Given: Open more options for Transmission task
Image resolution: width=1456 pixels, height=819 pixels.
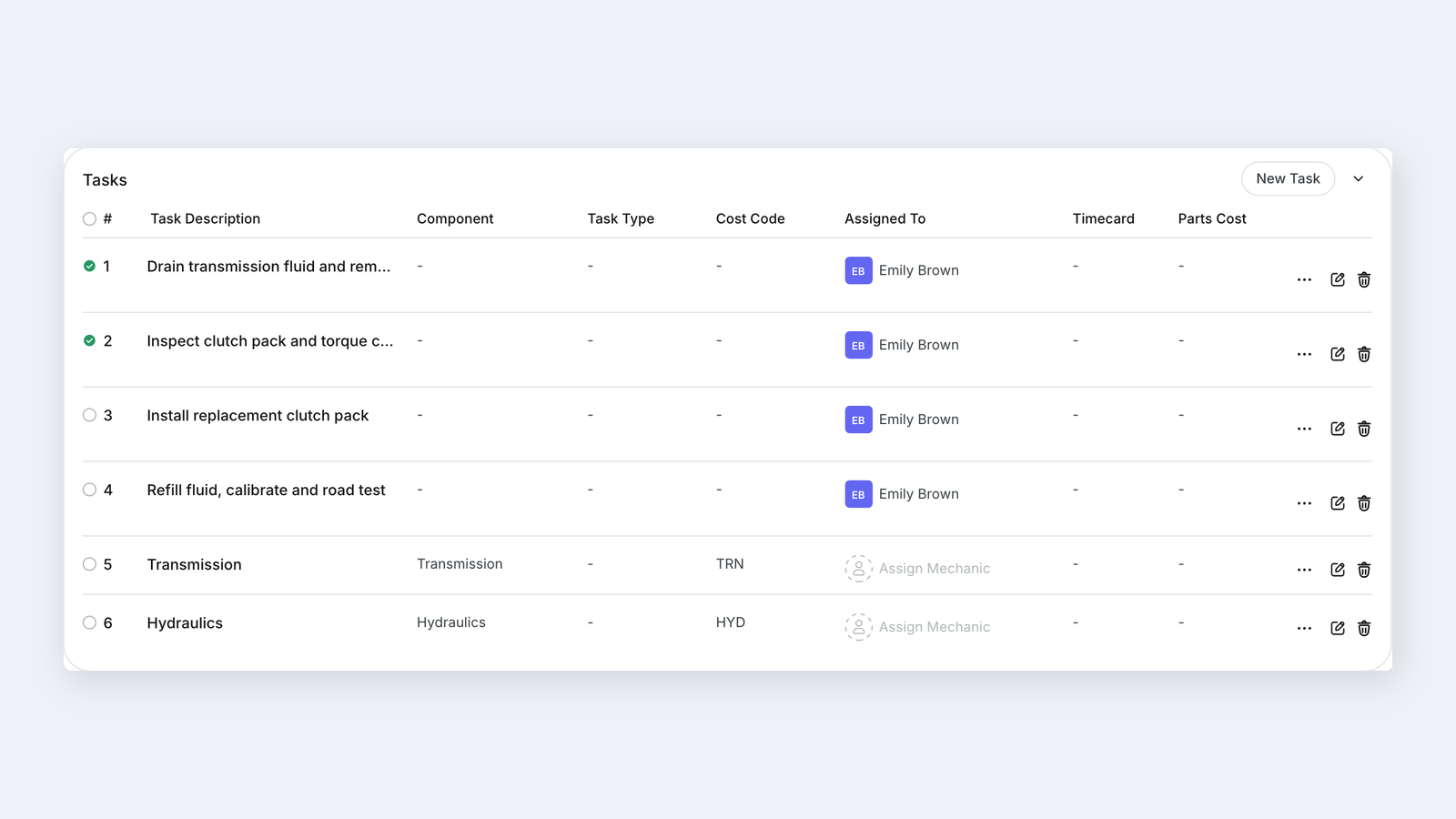Looking at the screenshot, I should (1304, 570).
